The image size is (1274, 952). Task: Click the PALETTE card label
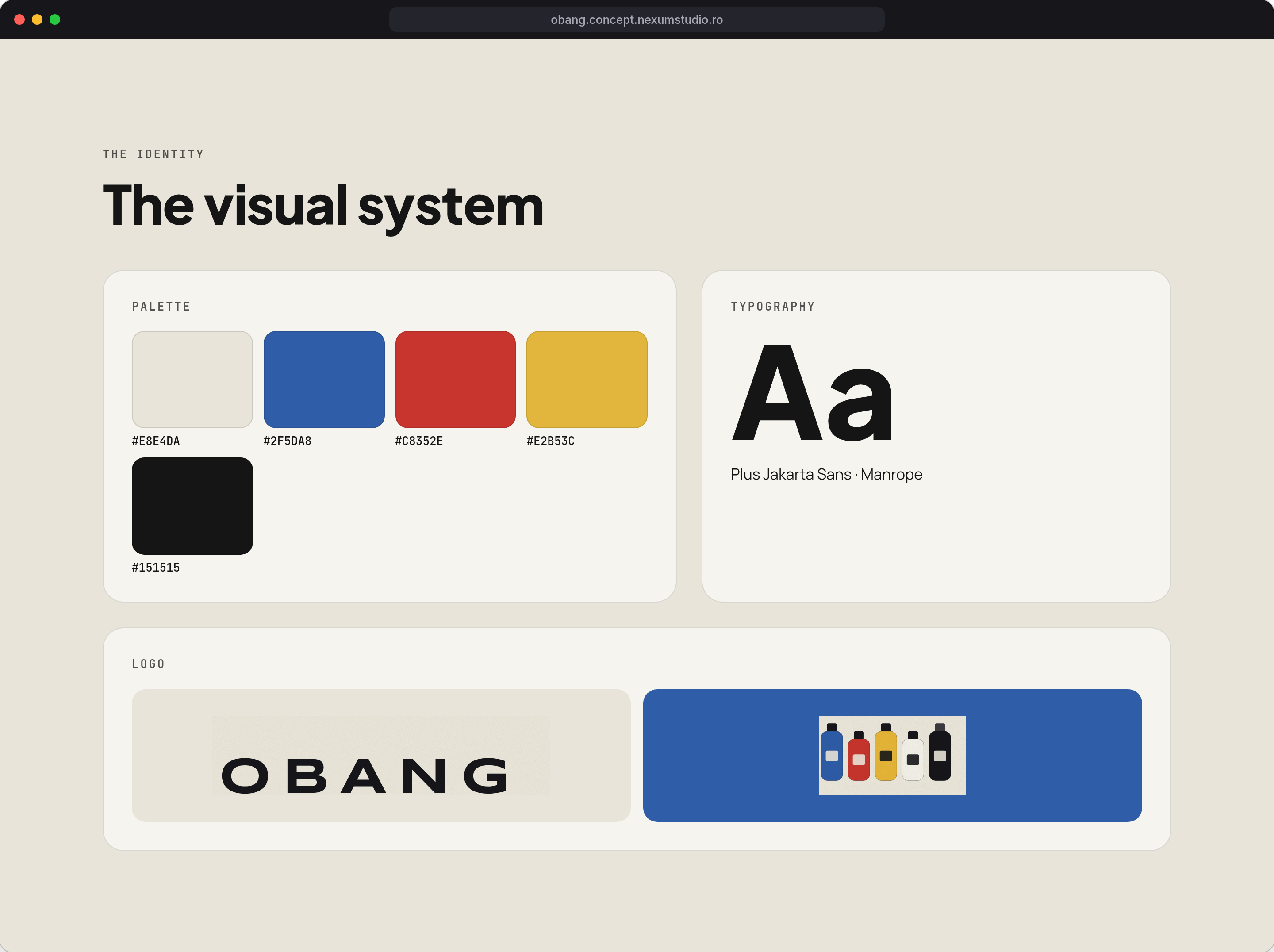pos(161,307)
